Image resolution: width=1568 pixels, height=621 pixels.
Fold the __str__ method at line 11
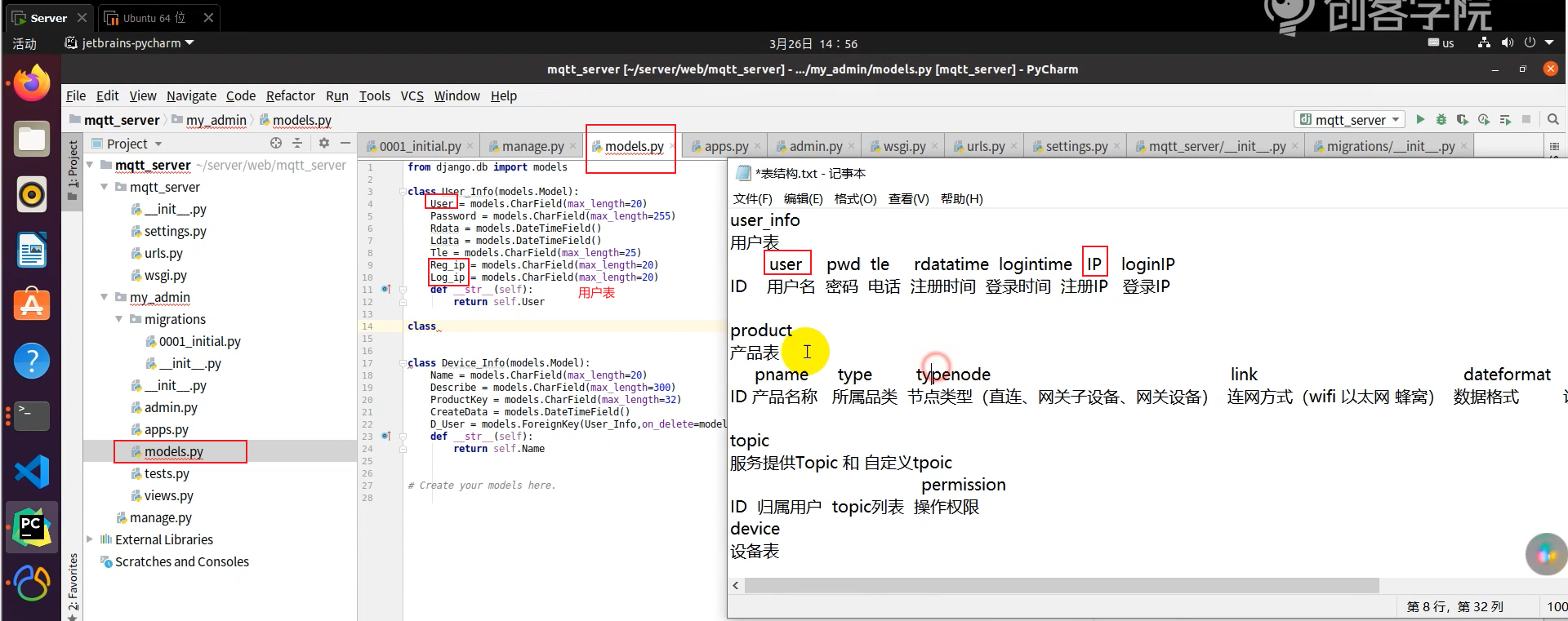click(x=403, y=290)
